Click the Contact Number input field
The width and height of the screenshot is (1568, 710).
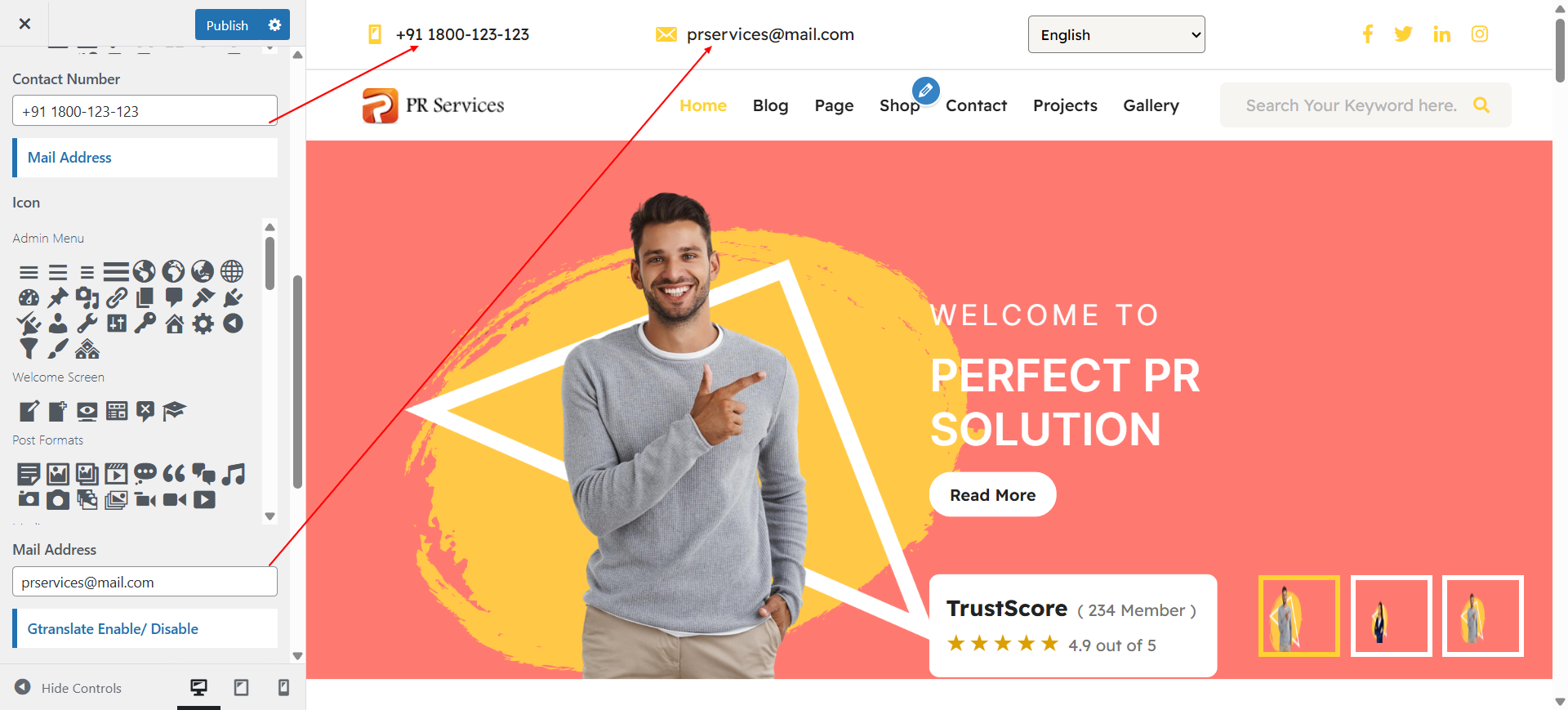pos(145,111)
